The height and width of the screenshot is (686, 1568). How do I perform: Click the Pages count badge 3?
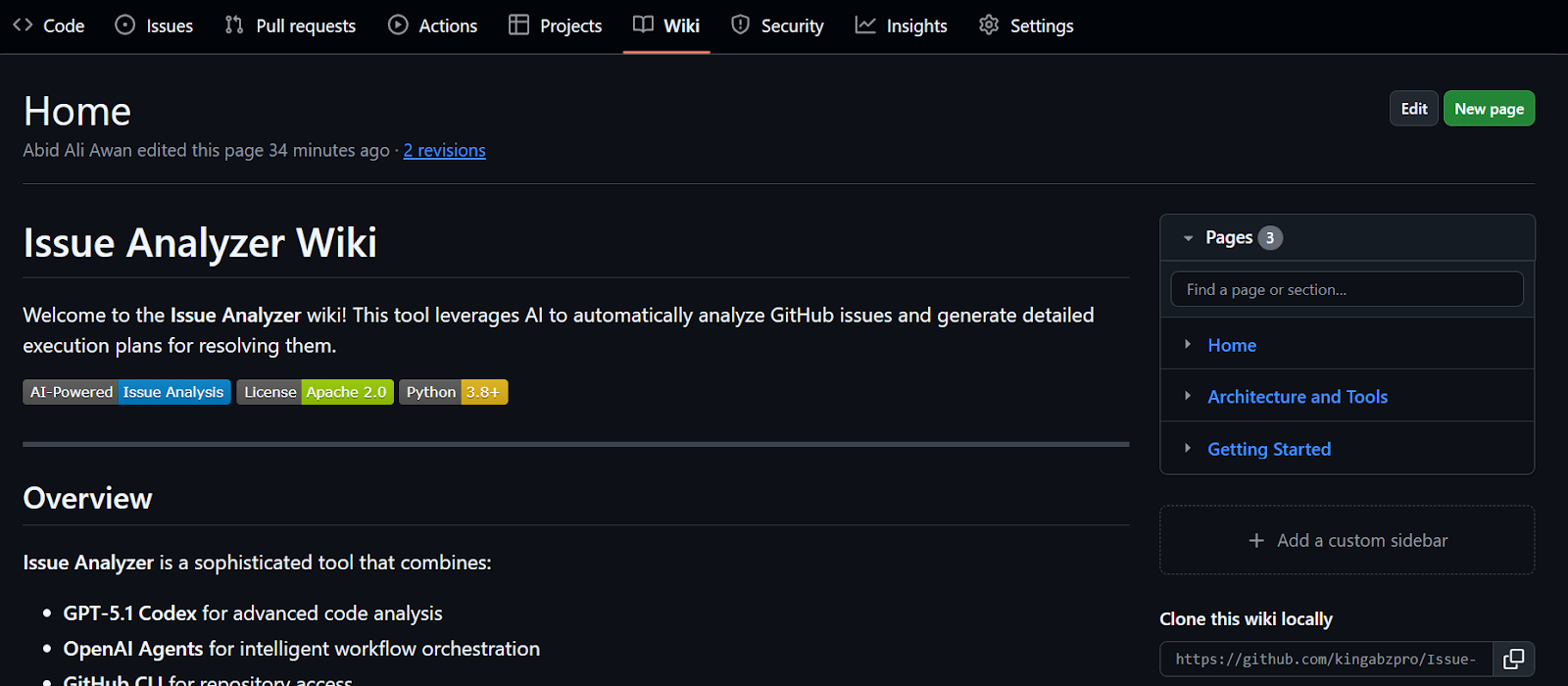tap(1270, 238)
